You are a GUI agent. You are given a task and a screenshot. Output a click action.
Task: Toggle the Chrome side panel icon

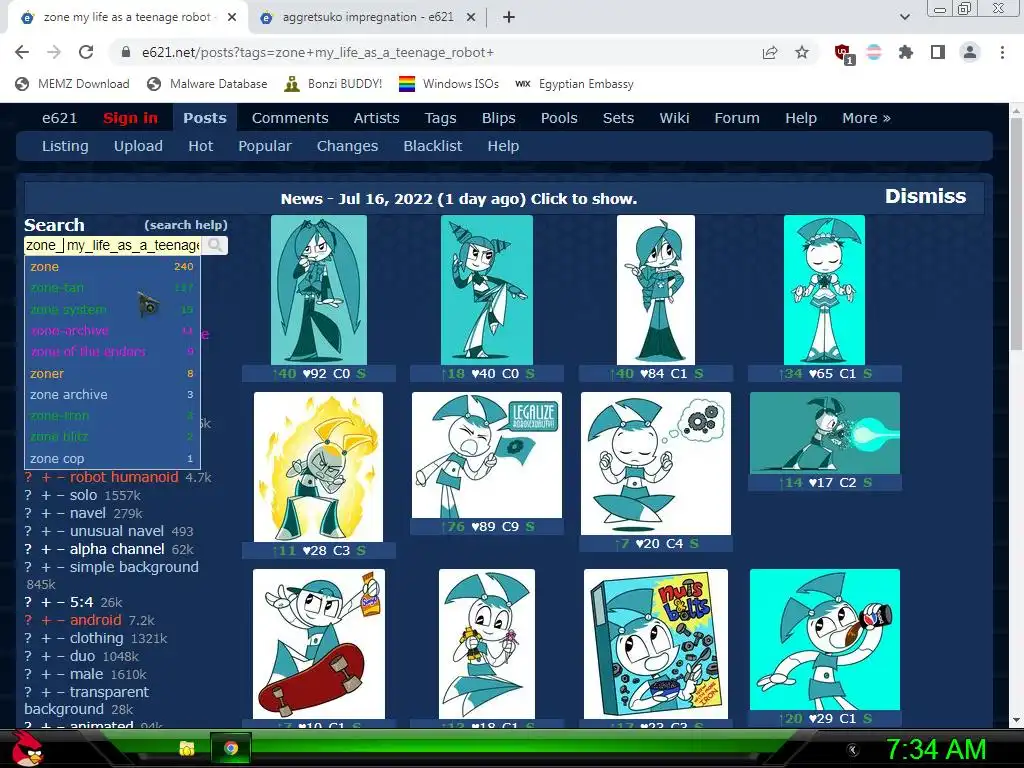(938, 52)
